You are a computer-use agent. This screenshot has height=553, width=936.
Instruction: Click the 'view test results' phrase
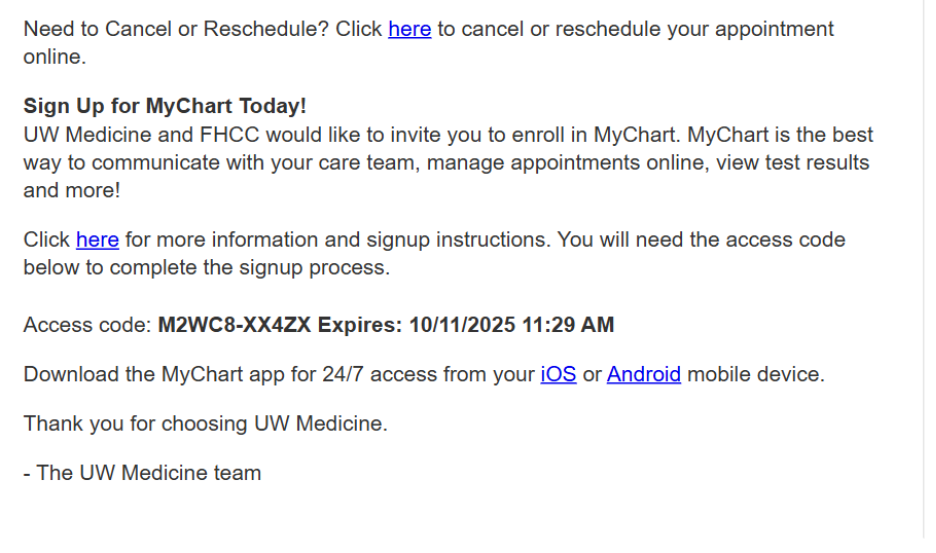tap(793, 163)
